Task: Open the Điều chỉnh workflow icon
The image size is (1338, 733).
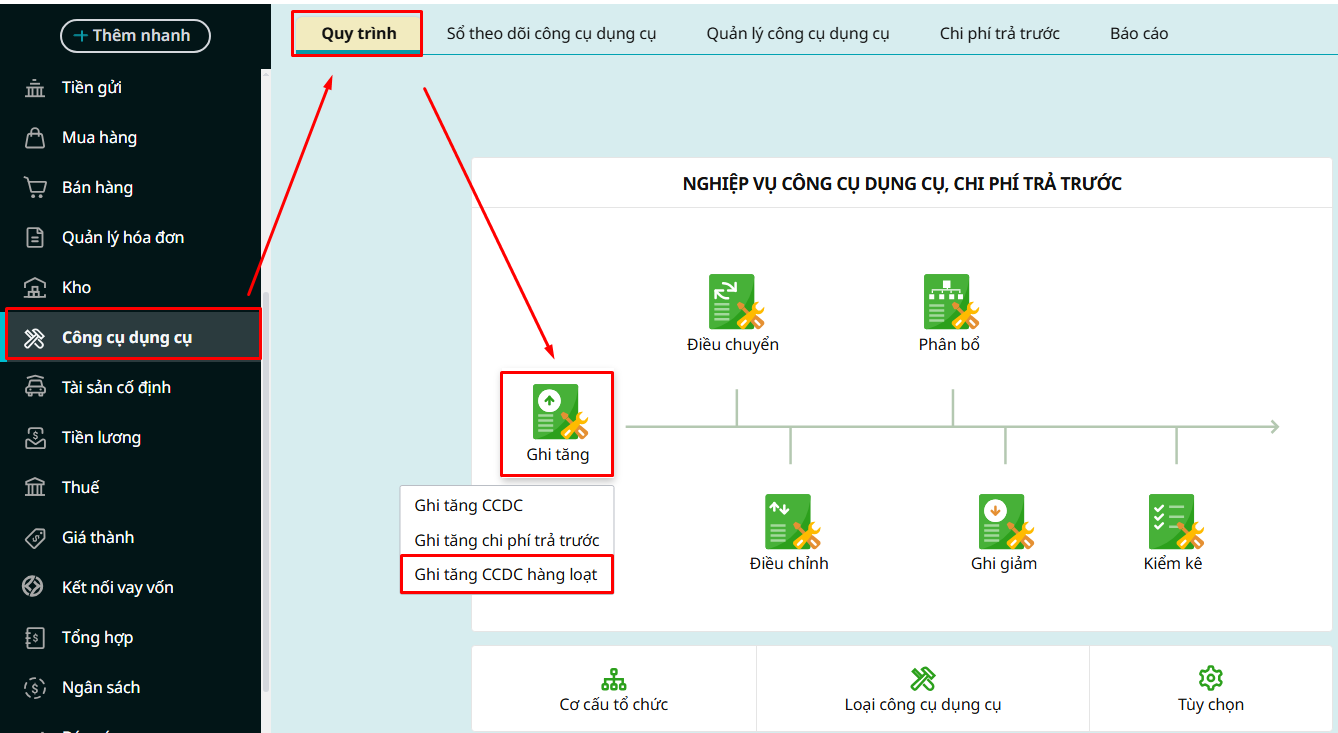Action: [x=790, y=522]
